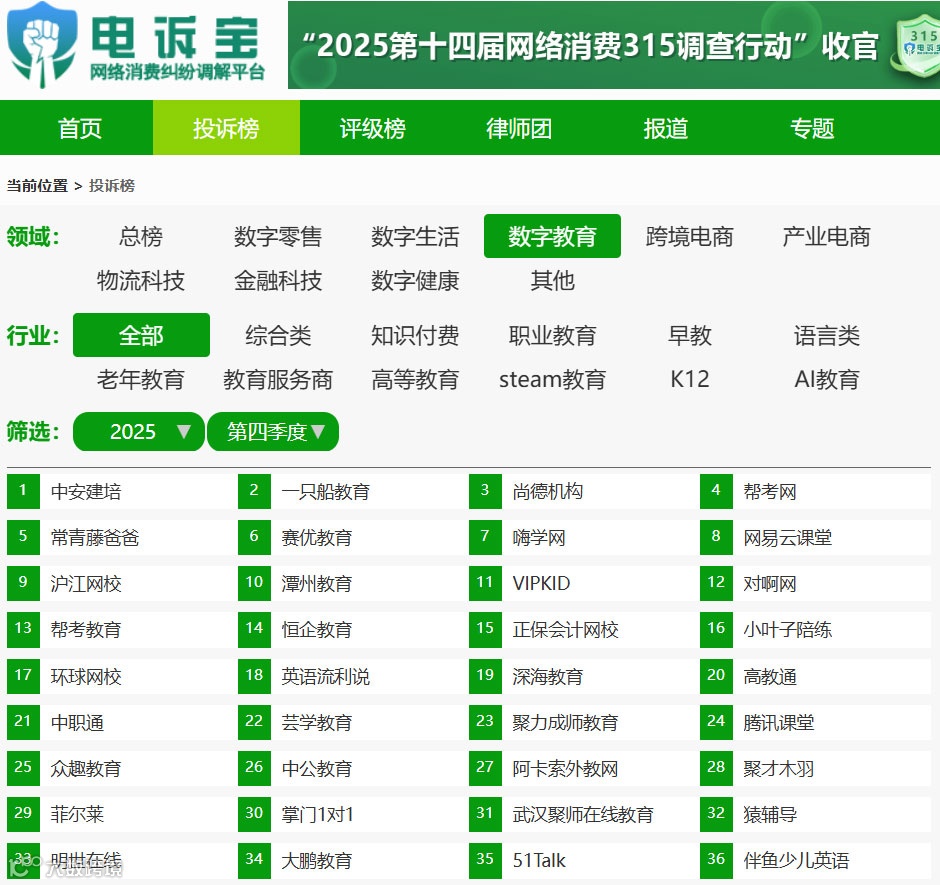Choose the 其他 domain filter
The height and width of the screenshot is (885, 940).
tap(552, 280)
